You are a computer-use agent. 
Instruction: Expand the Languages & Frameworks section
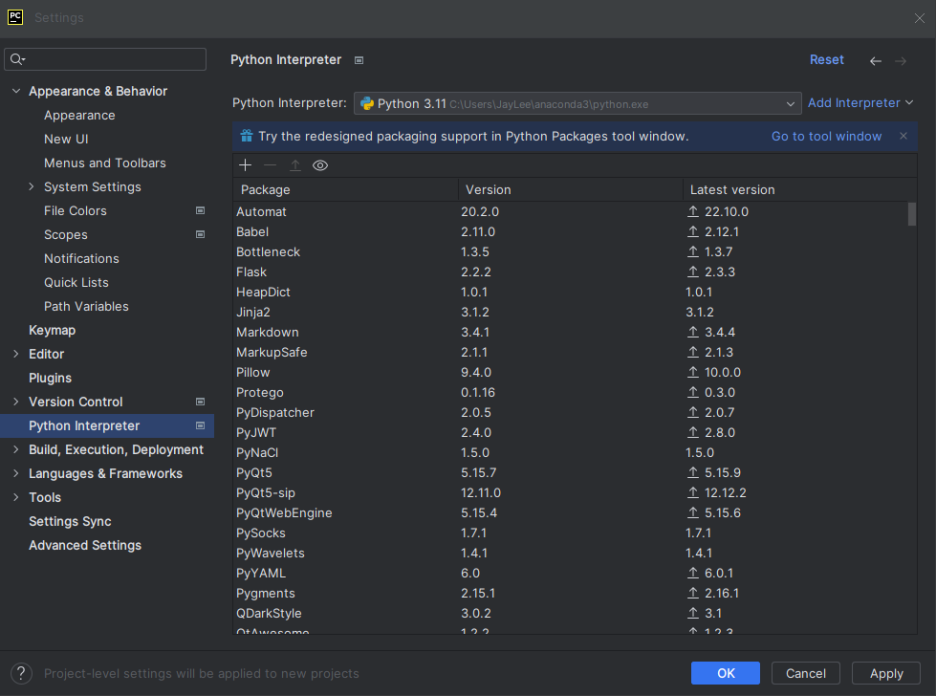click(x=16, y=473)
